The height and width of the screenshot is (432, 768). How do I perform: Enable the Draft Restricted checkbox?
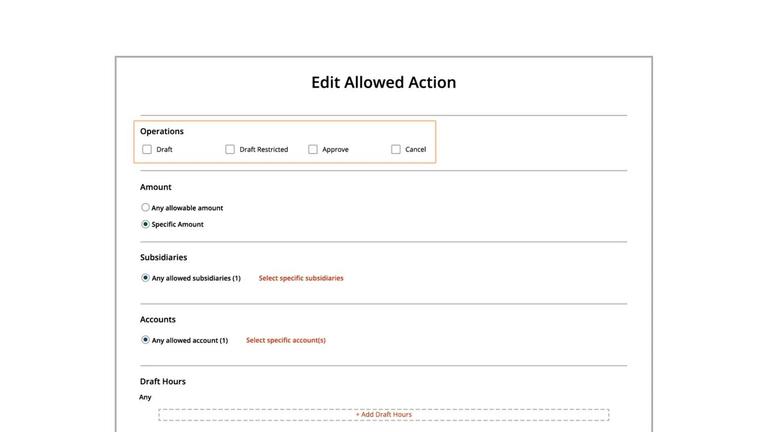(230, 149)
